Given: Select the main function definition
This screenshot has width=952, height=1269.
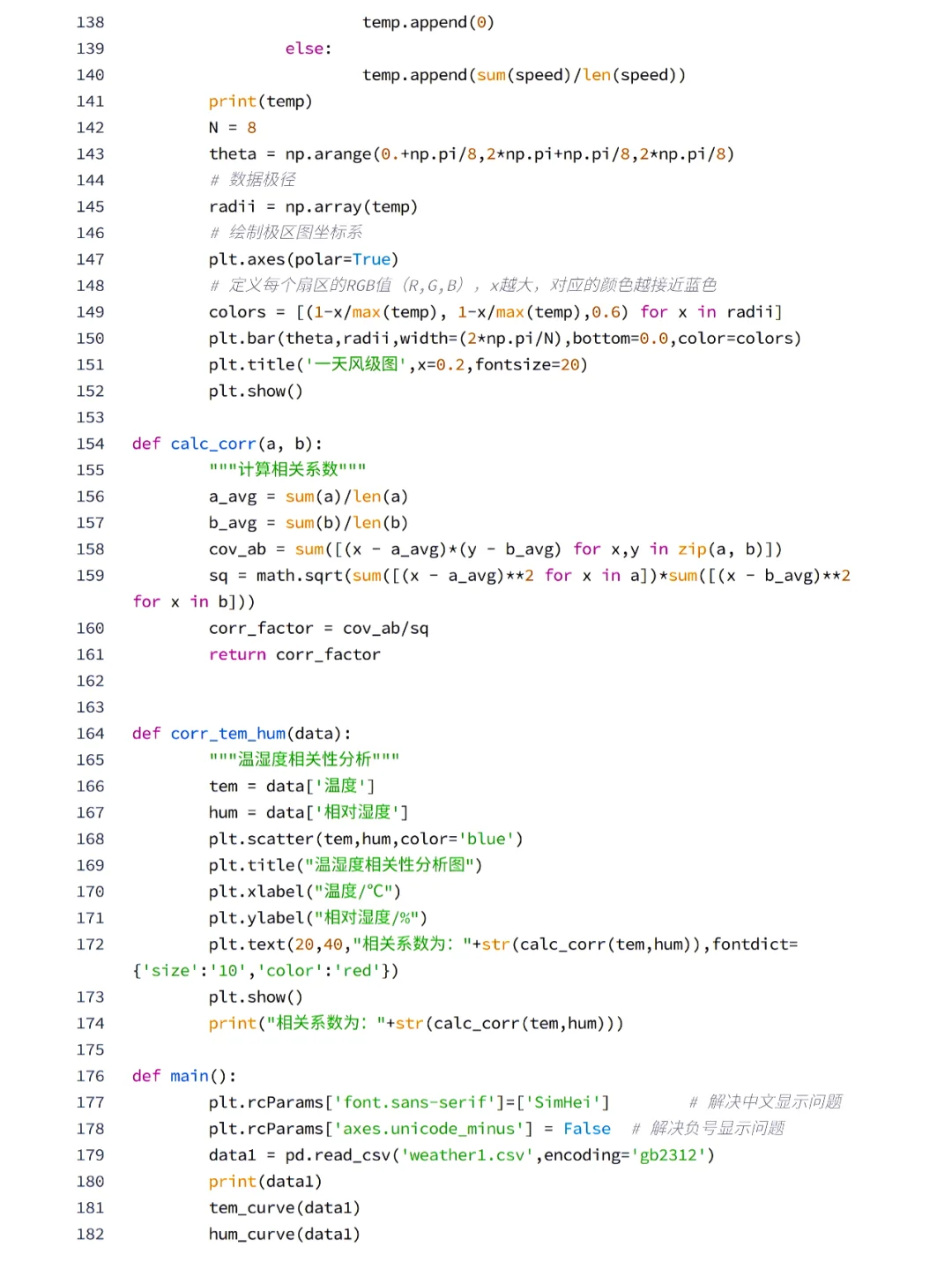Looking at the screenshot, I should (189, 1076).
